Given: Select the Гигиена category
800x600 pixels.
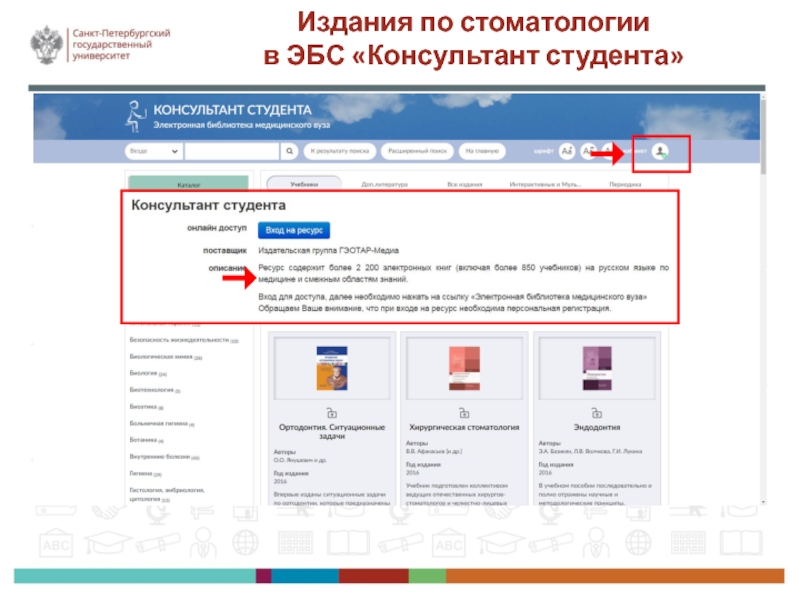Looking at the screenshot, I should click(145, 473).
